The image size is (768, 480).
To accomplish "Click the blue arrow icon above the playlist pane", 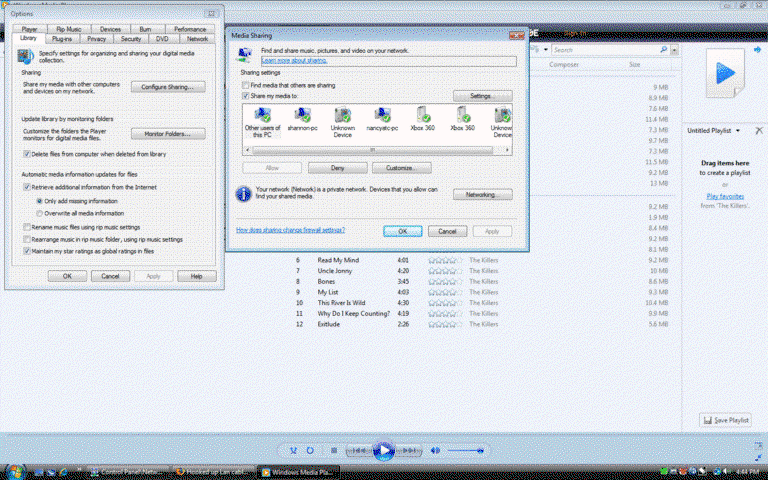I will pyautogui.click(x=757, y=50).
